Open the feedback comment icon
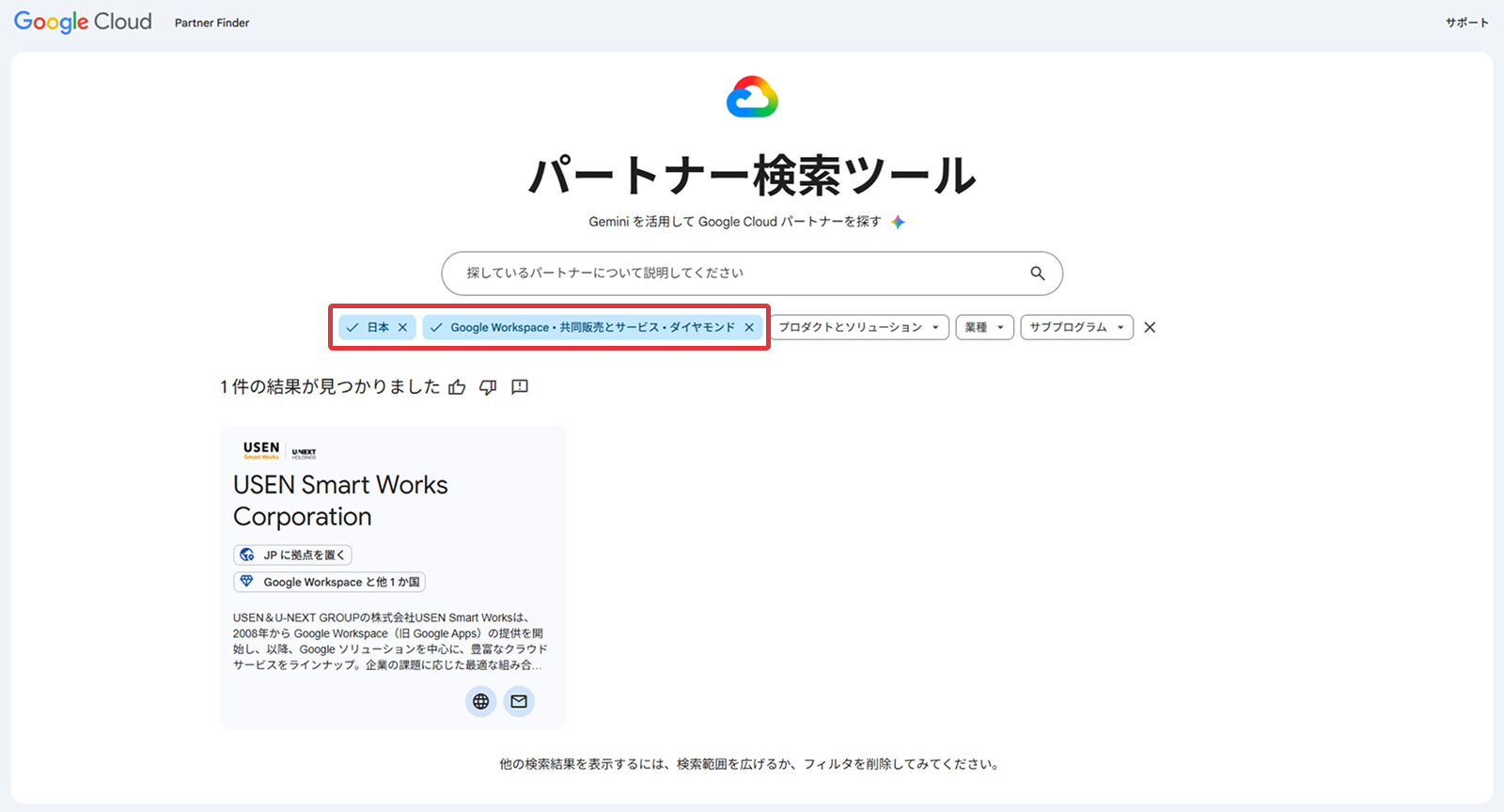1504x812 pixels. click(x=520, y=387)
